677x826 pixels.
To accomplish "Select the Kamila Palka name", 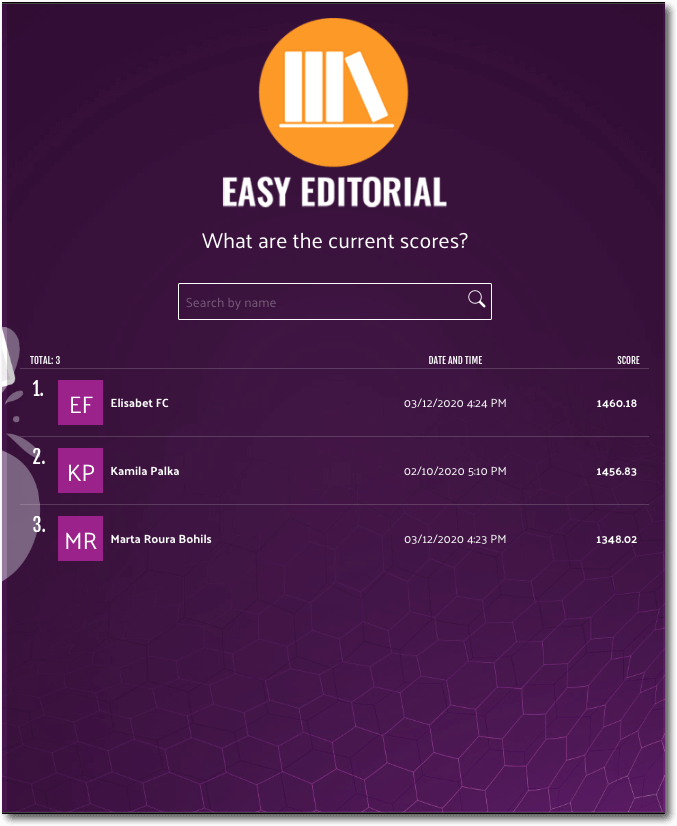I will pos(144,471).
